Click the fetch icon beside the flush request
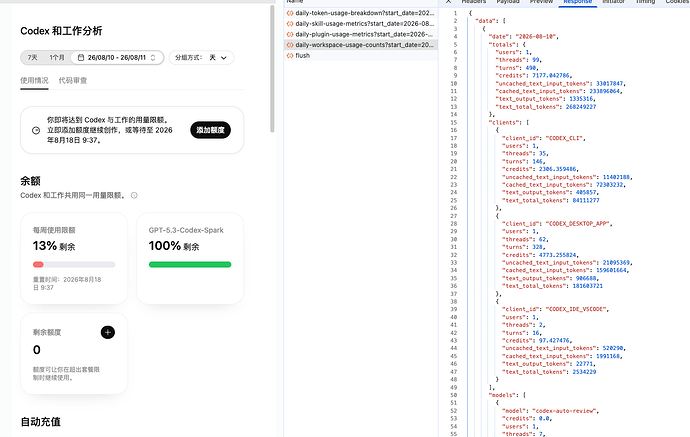The image size is (690, 437). click(290, 55)
